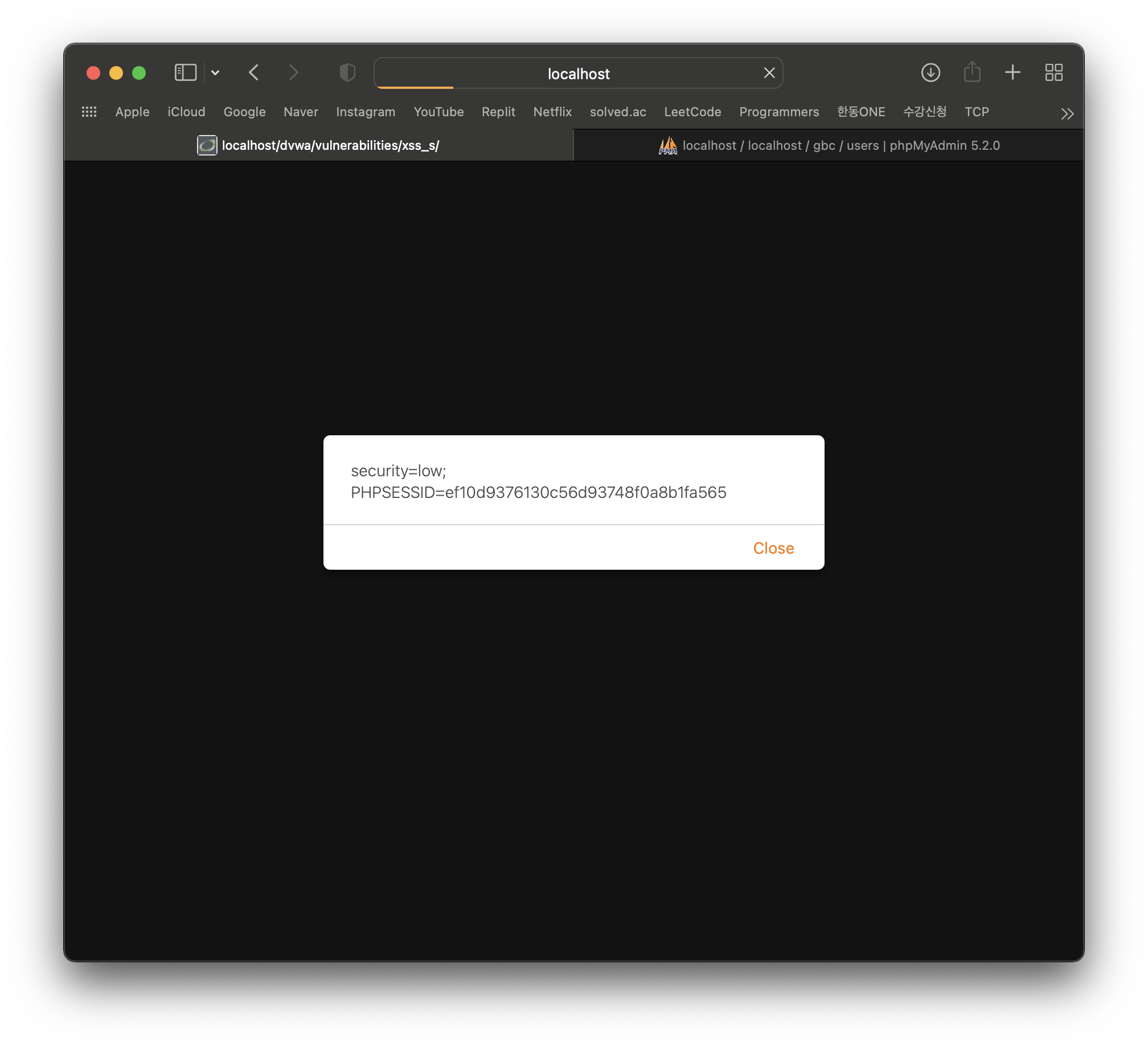Expand the sidebar tab groups chevron

tap(215, 72)
